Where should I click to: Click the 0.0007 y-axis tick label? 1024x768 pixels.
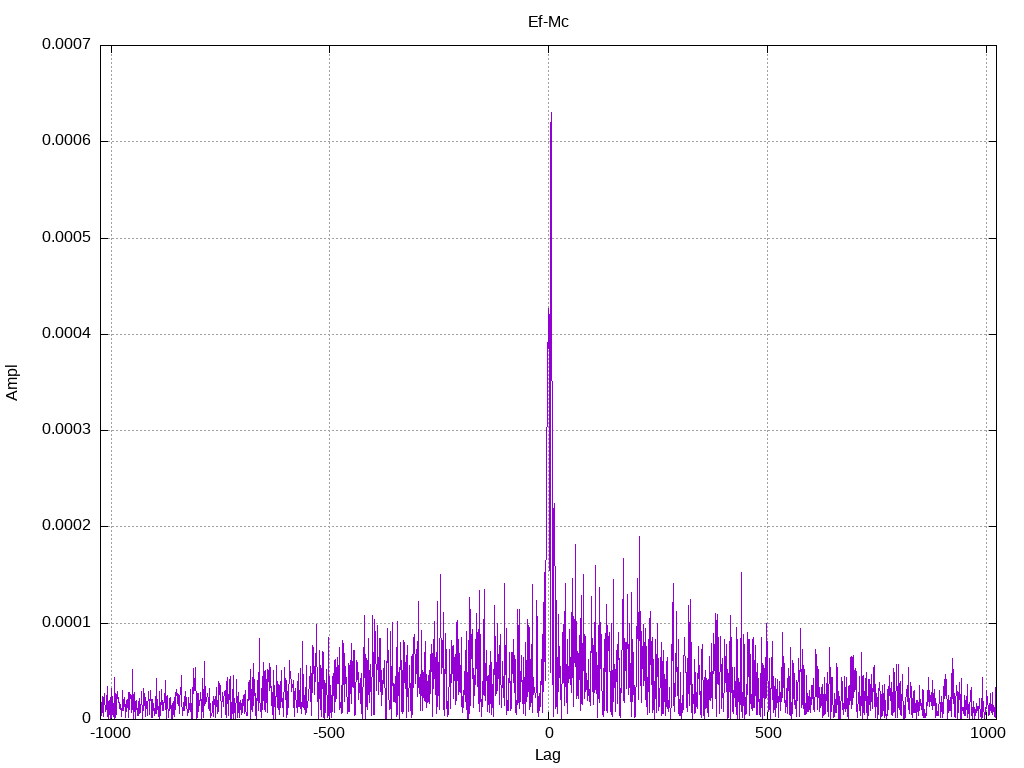66,44
